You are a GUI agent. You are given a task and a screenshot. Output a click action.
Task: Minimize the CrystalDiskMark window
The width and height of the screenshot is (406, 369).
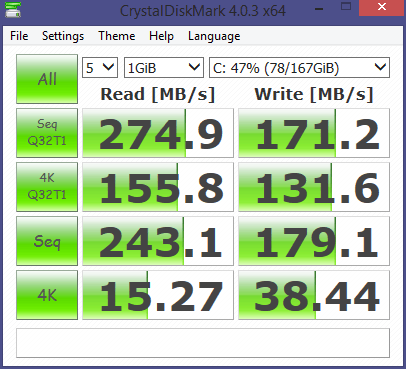click(319, 8)
